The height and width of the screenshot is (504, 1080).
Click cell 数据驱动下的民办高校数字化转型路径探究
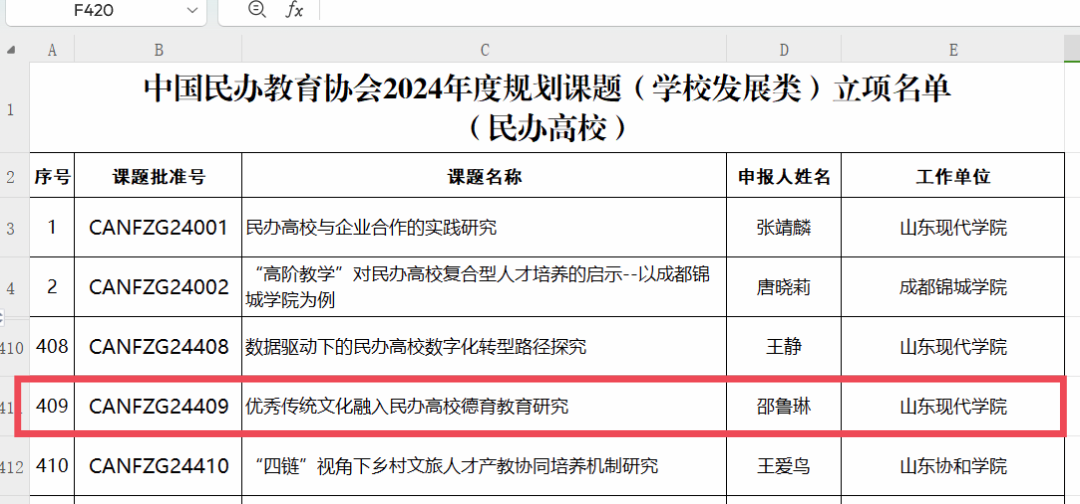484,346
